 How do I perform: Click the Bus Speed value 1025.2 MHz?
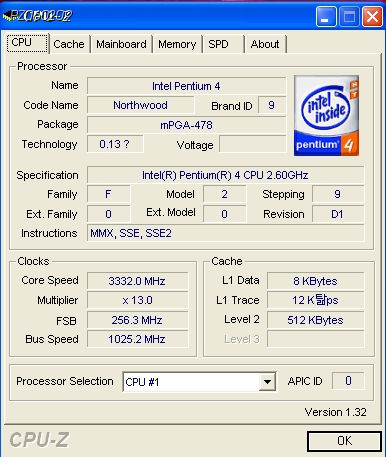click(x=137, y=339)
